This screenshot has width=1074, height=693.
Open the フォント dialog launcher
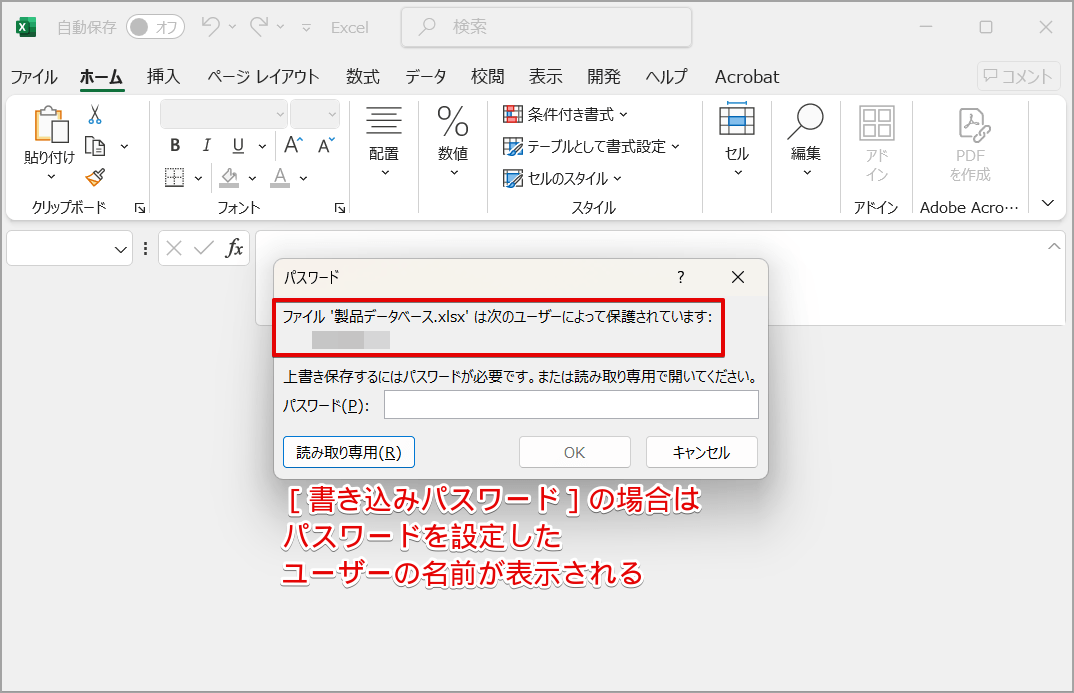point(340,208)
